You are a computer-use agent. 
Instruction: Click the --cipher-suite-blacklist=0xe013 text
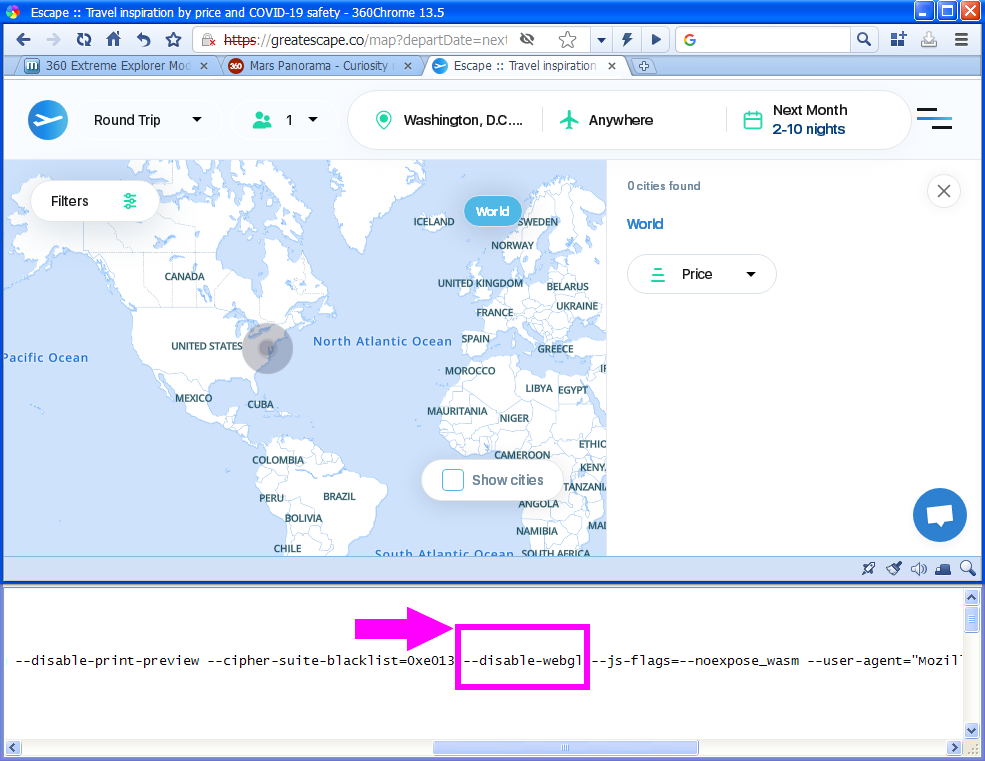(330, 660)
